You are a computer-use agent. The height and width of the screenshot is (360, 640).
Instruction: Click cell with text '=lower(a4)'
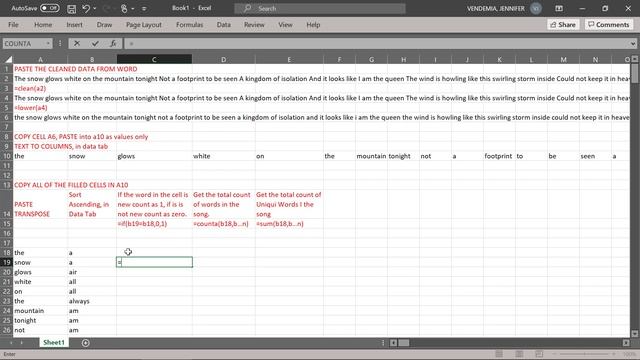40,108
